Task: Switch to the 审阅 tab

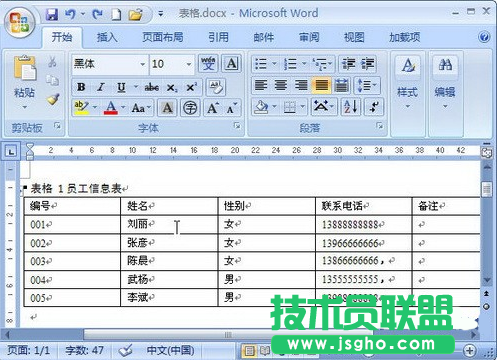Action: point(309,37)
